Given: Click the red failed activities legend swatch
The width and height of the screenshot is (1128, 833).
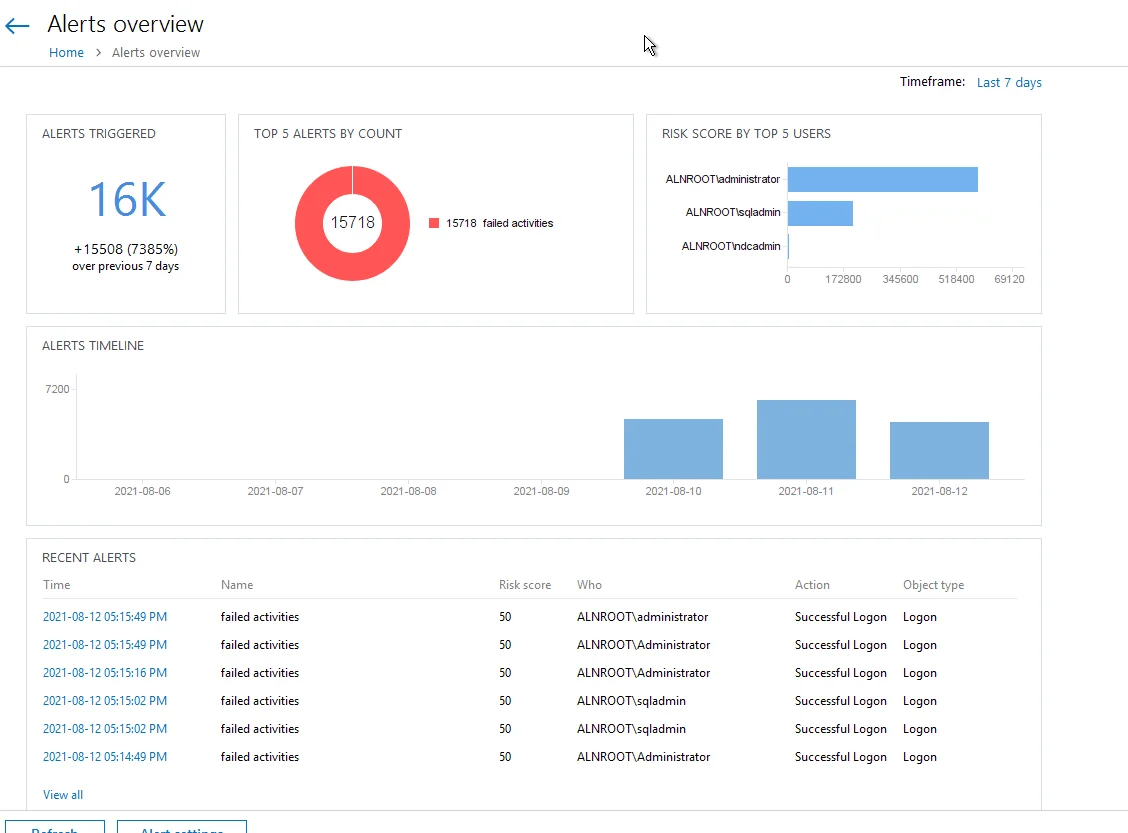Looking at the screenshot, I should coord(434,223).
